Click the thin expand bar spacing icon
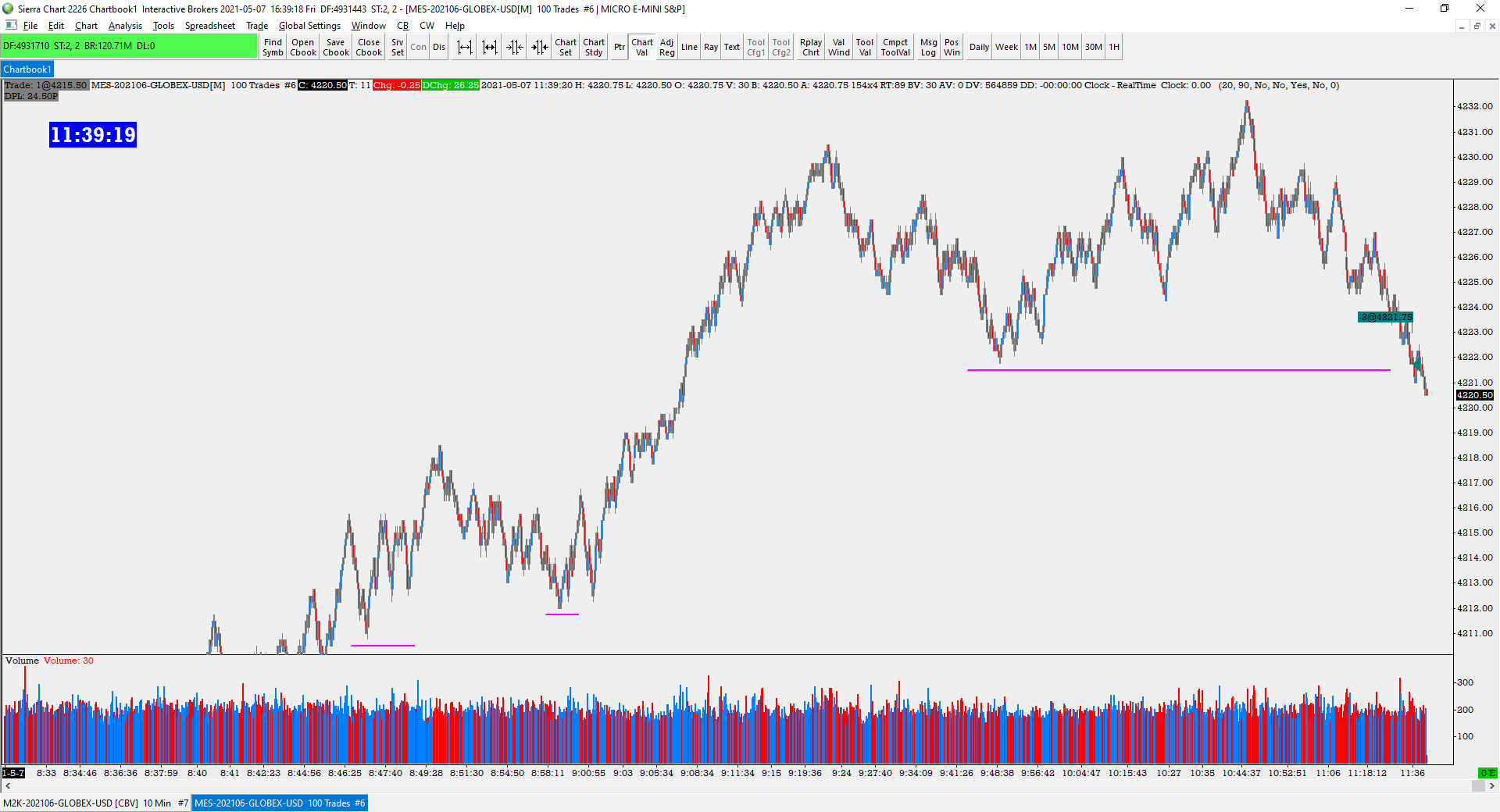Viewport: 1500px width, 812px height. [465, 48]
